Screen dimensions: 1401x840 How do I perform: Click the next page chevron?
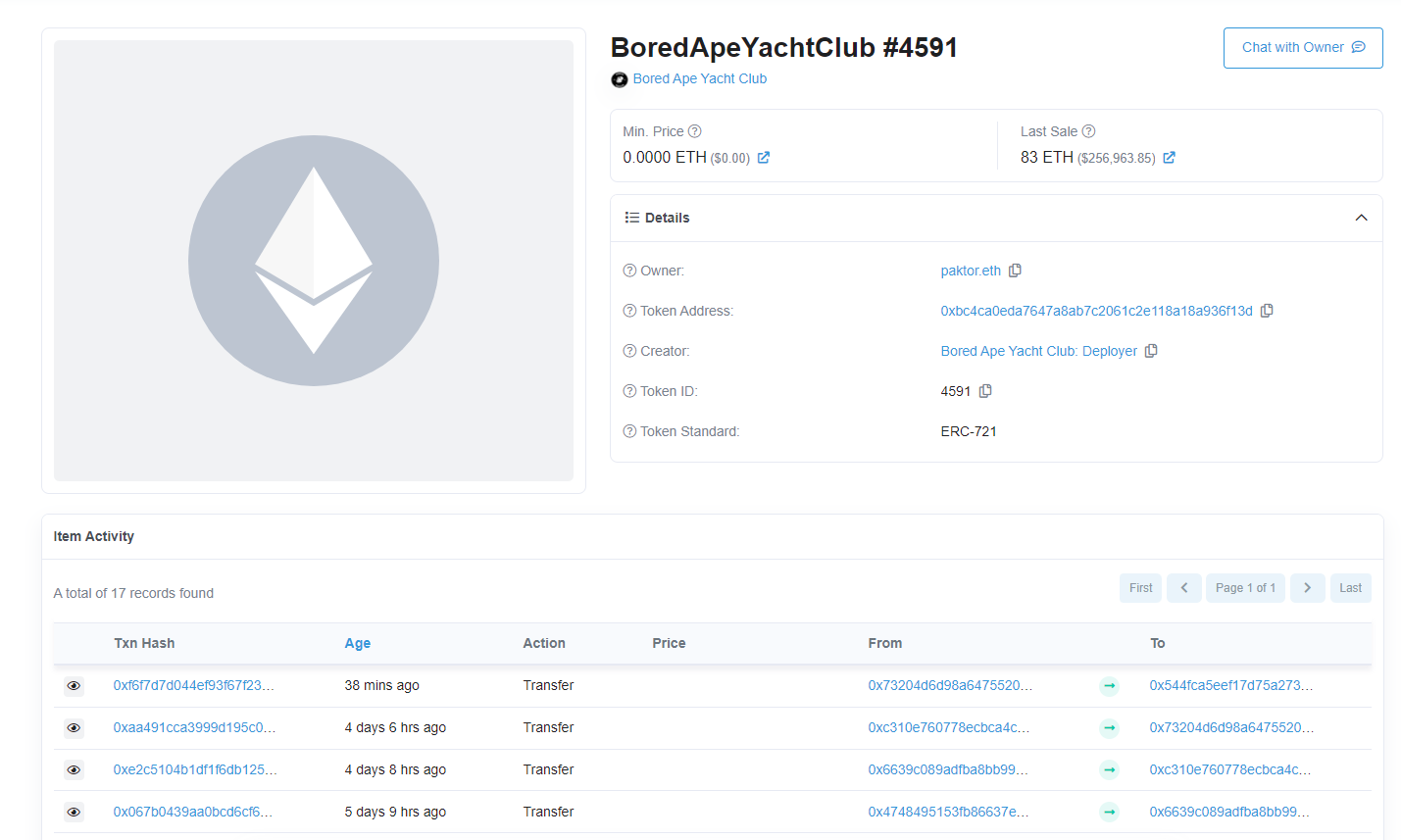coord(1308,588)
